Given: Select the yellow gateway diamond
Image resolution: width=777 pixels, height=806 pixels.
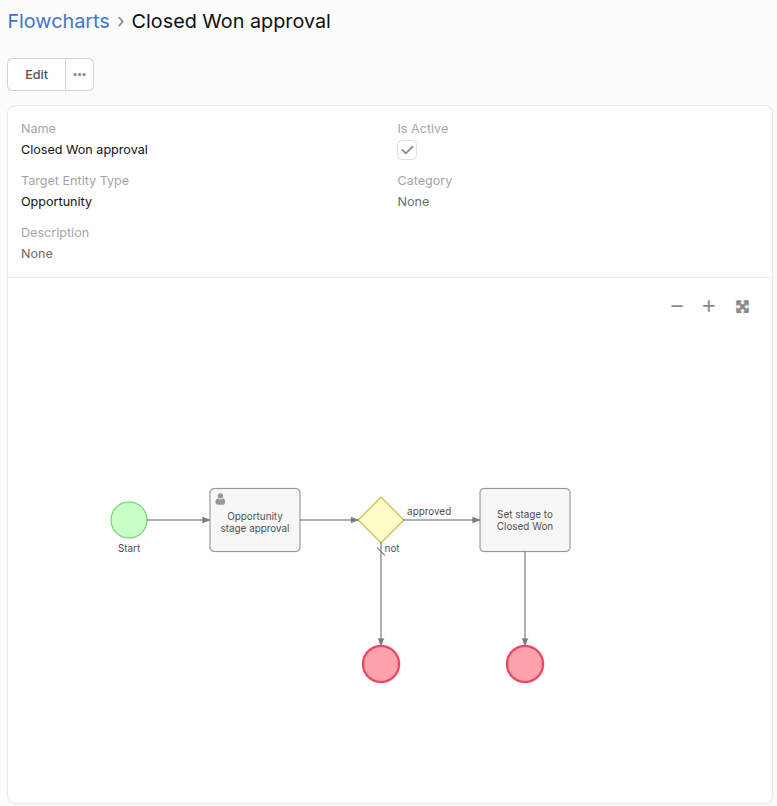Looking at the screenshot, I should tap(381, 520).
